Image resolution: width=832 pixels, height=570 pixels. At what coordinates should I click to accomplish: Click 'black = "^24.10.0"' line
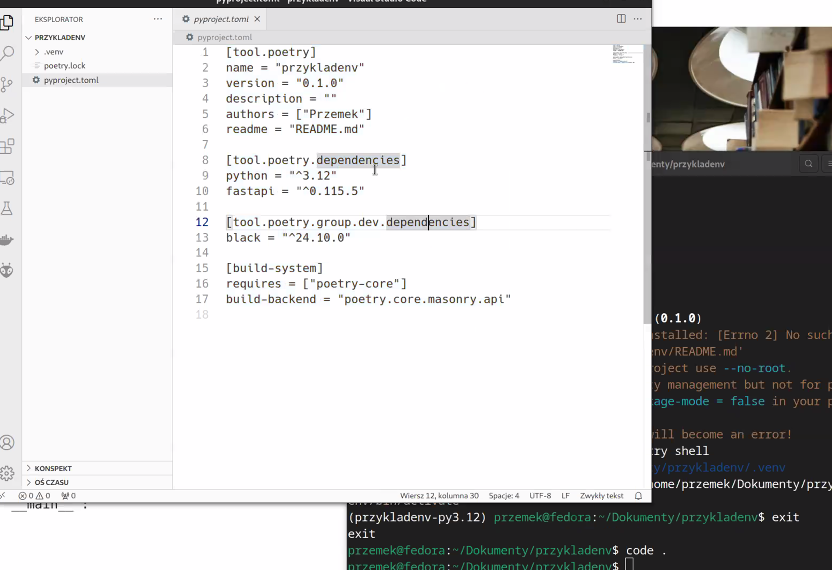click(288, 238)
